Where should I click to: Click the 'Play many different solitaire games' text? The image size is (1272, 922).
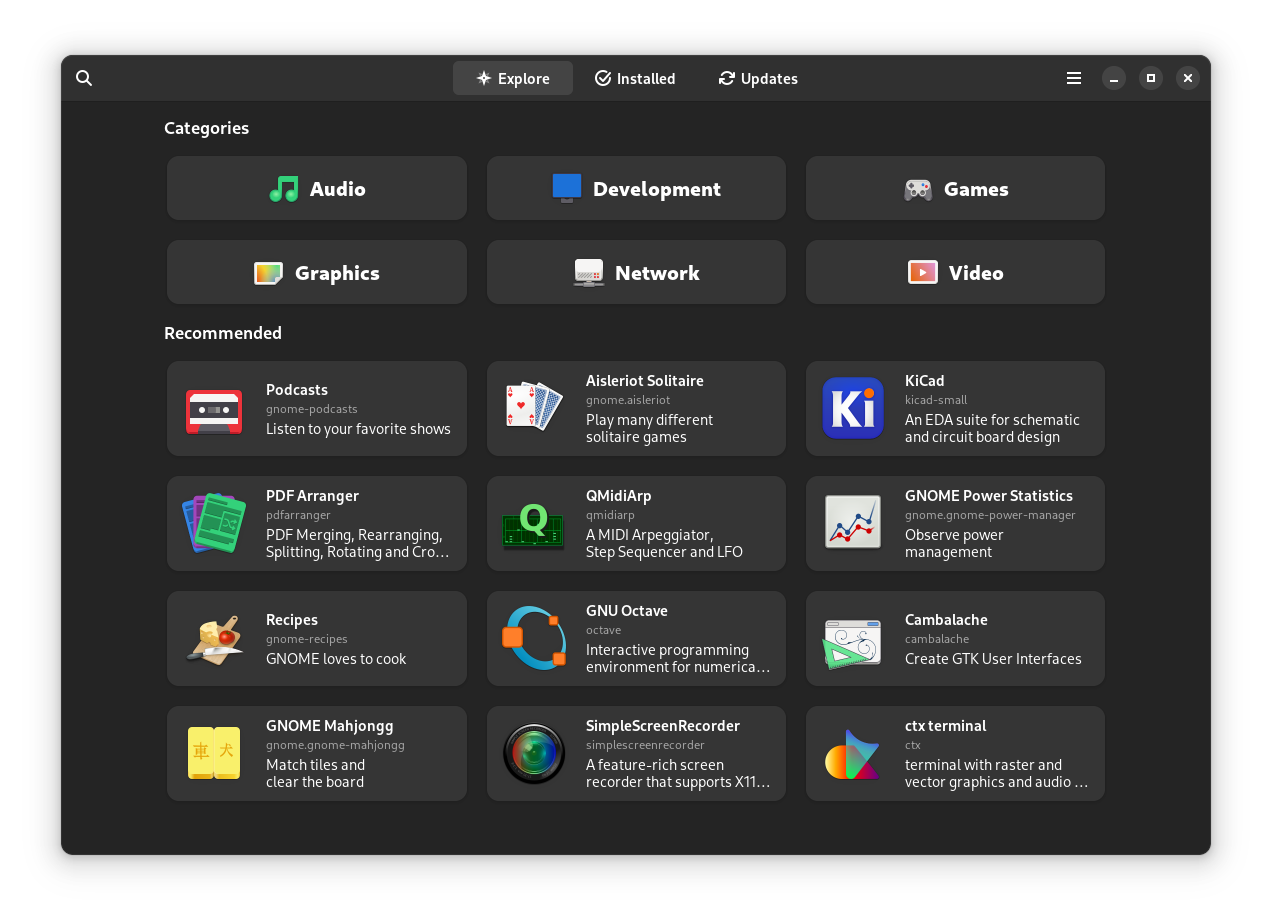point(649,428)
